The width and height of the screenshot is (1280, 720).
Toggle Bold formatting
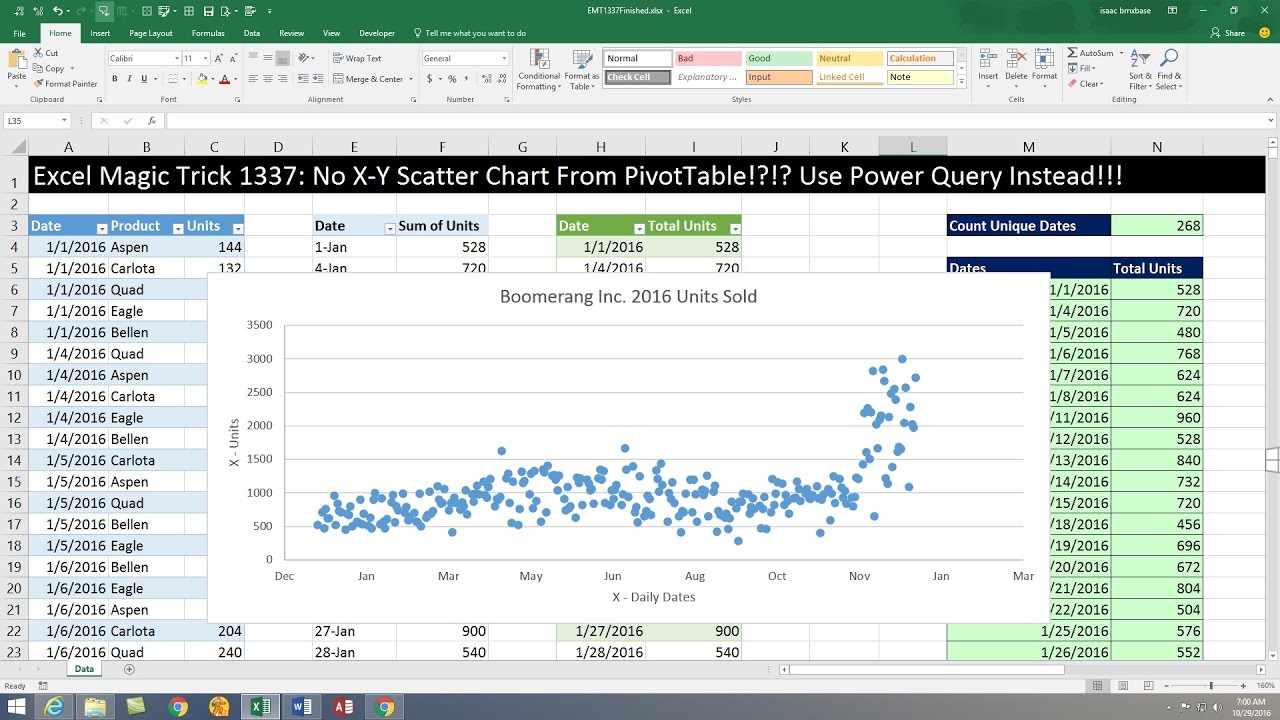(x=115, y=79)
